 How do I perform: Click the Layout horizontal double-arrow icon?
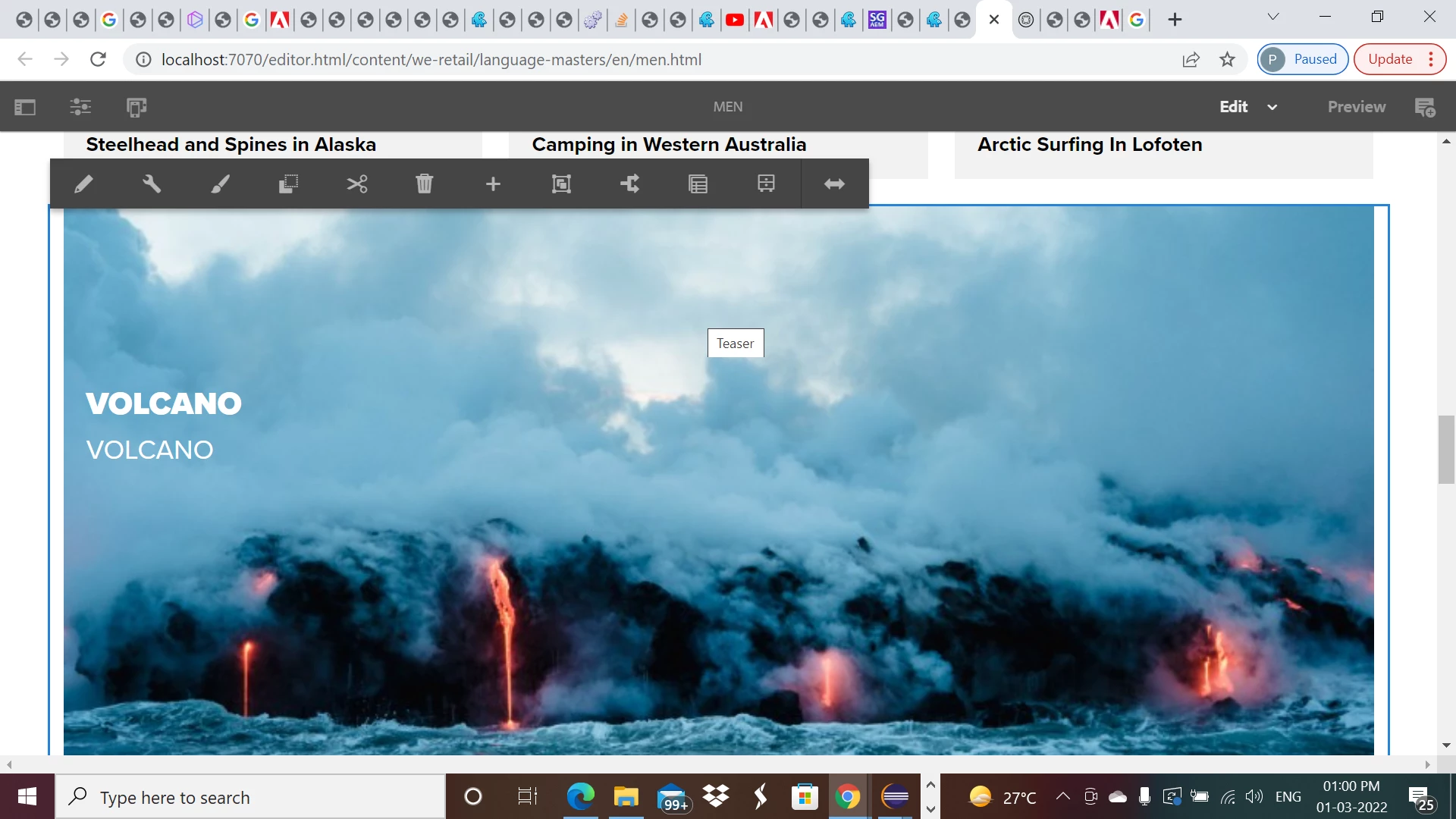[834, 184]
